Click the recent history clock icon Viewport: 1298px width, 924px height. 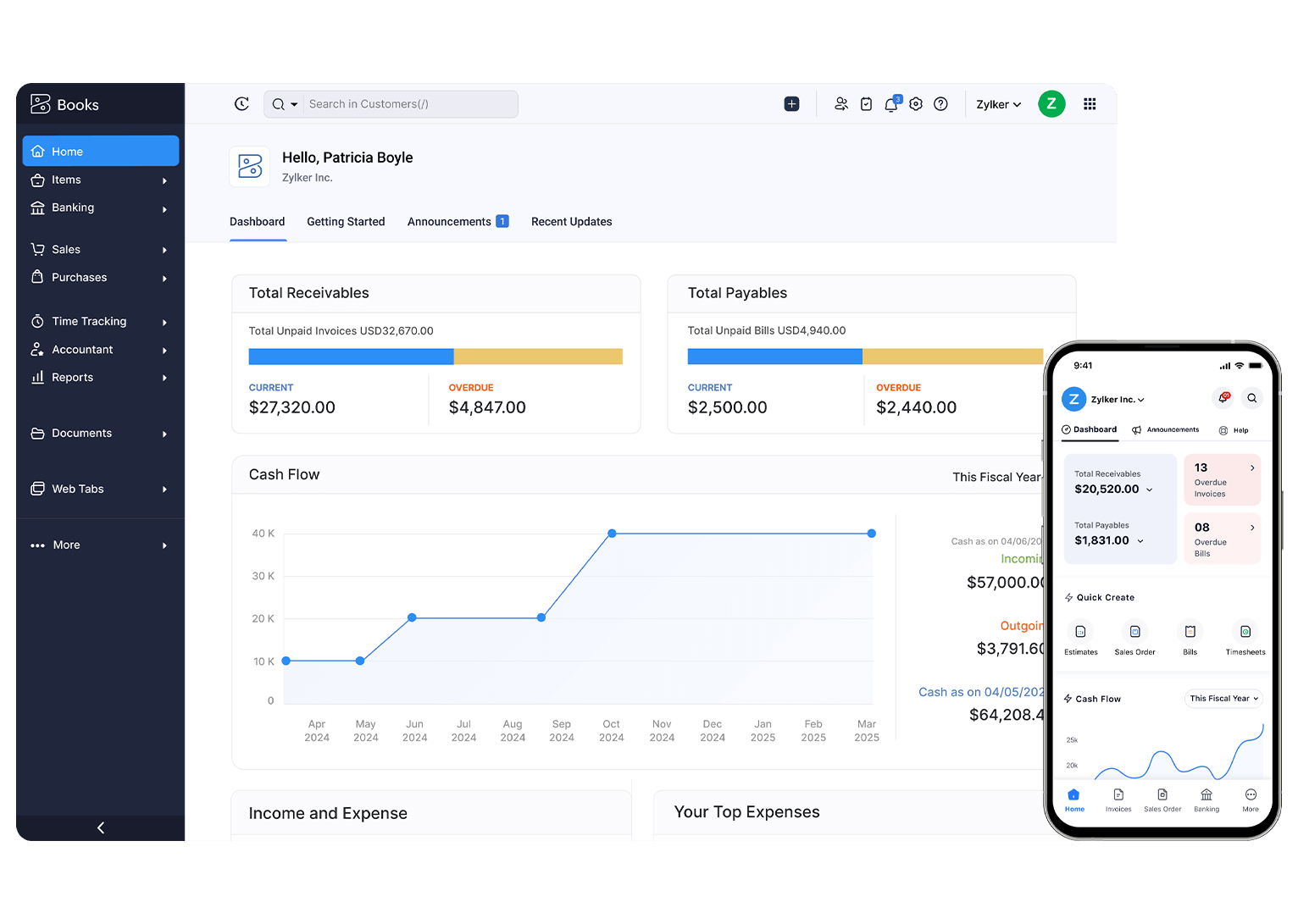[241, 104]
